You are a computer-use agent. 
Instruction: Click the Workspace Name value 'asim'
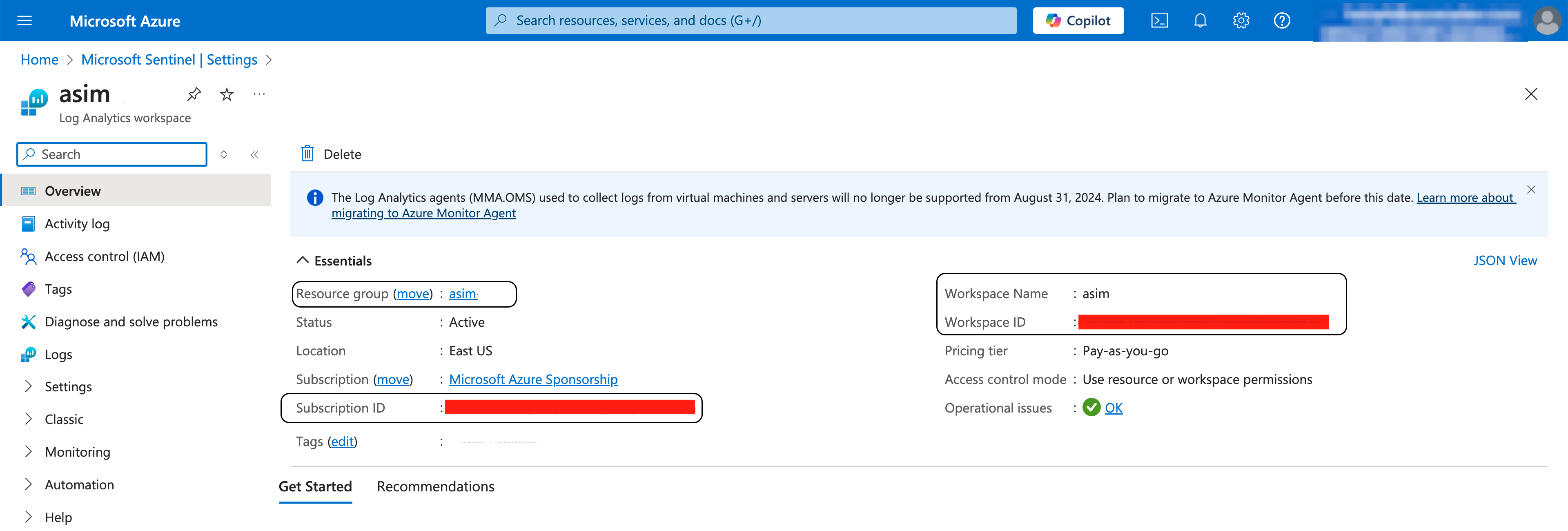click(1096, 294)
